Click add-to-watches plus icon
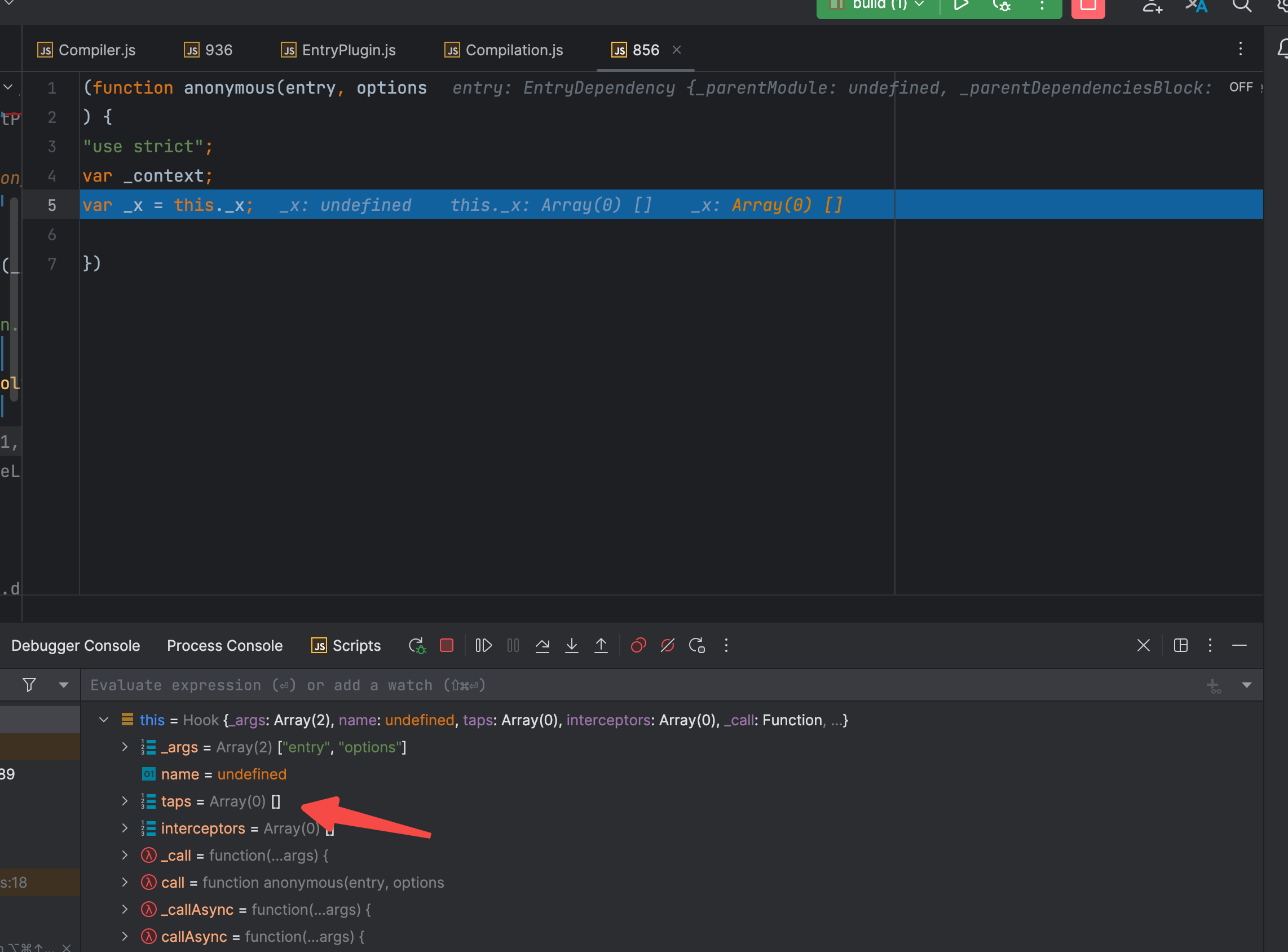1288x952 pixels. click(x=1214, y=685)
